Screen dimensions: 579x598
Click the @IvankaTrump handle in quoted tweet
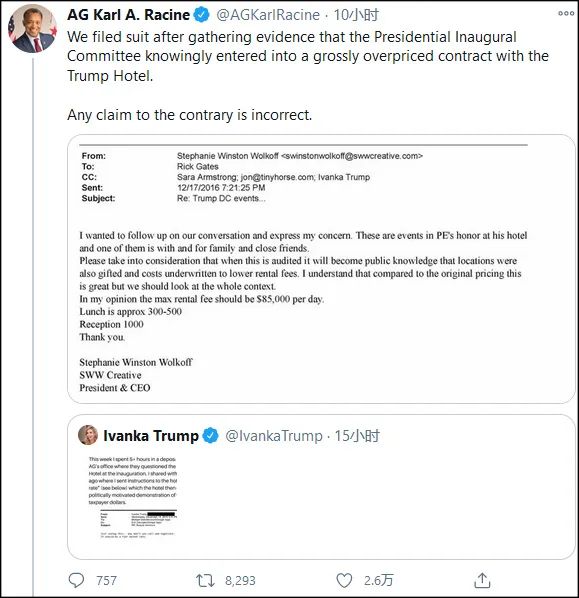274,436
